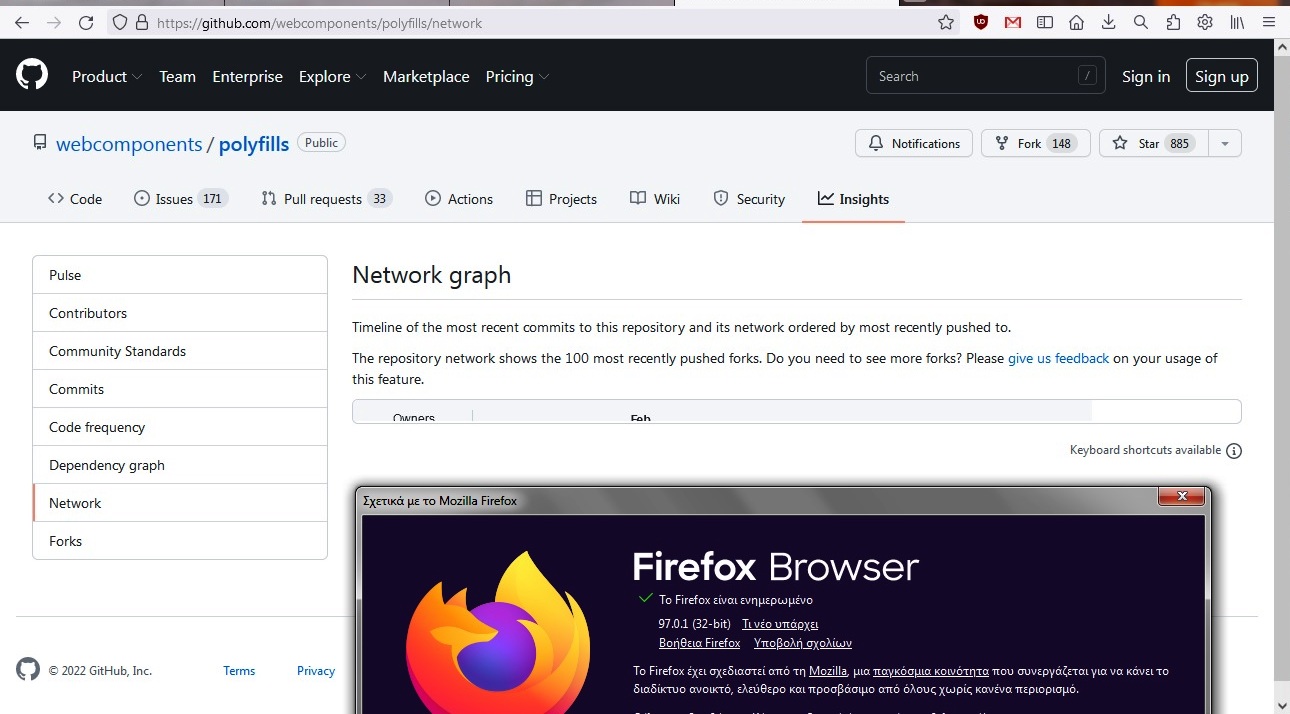Viewport: 1290px width, 714px height.
Task: Toggle the Firefox sidebar icon
Action: [x=1045, y=22]
